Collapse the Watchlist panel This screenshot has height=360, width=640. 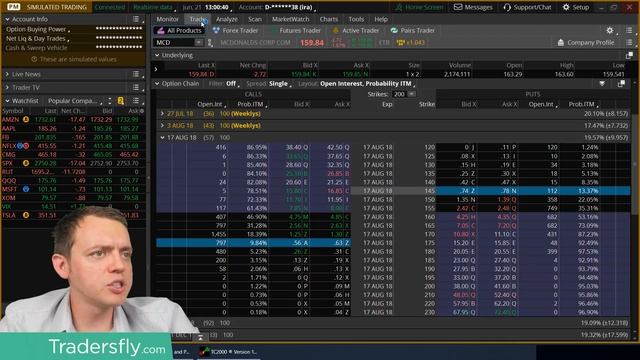pos(7,101)
